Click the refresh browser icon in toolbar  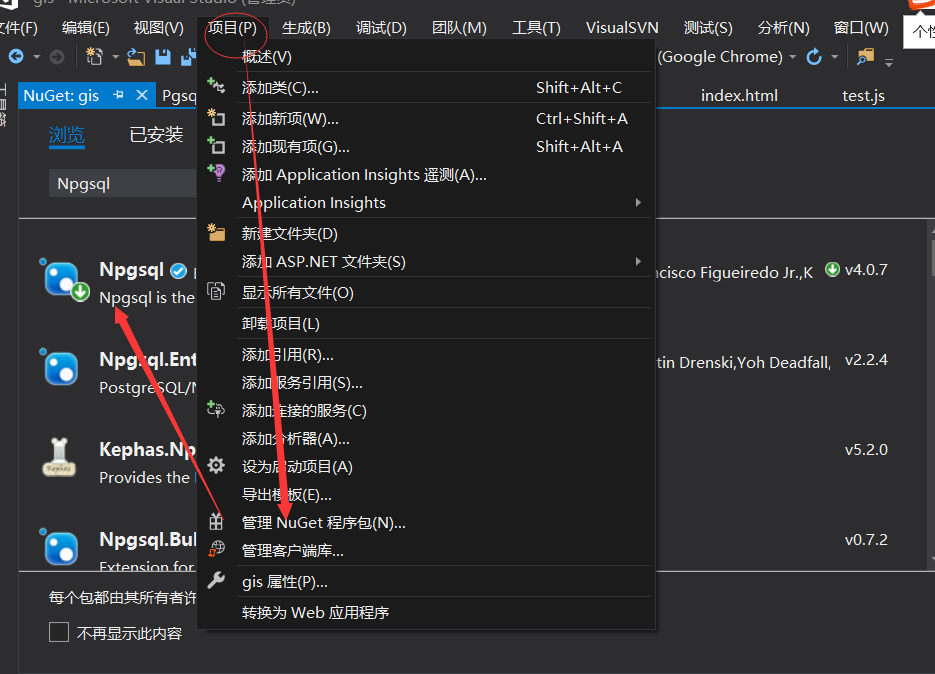[x=814, y=57]
